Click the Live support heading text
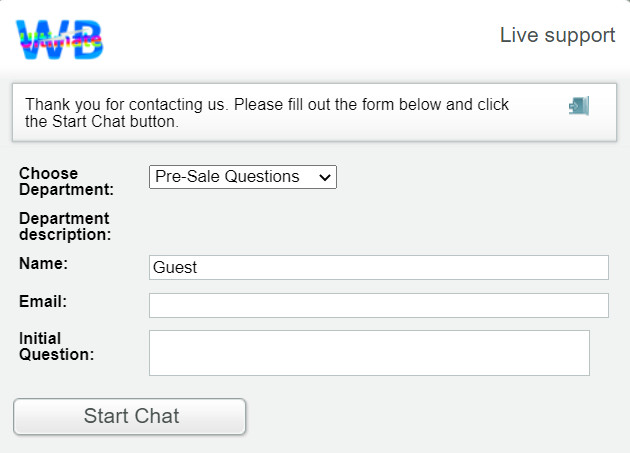630x453 pixels. coord(557,35)
